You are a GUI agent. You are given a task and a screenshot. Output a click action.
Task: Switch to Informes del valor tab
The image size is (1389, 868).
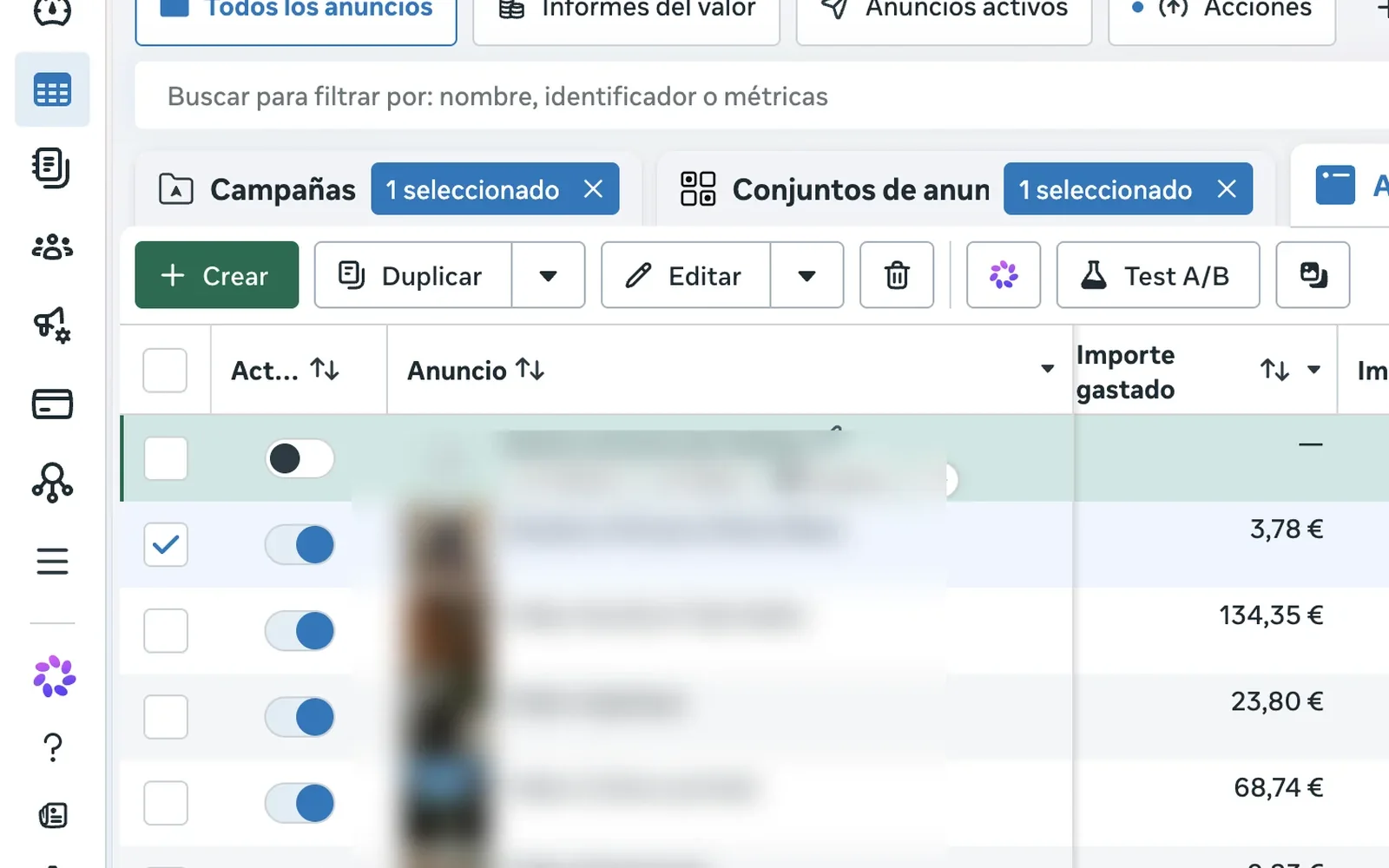pyautogui.click(x=626, y=17)
